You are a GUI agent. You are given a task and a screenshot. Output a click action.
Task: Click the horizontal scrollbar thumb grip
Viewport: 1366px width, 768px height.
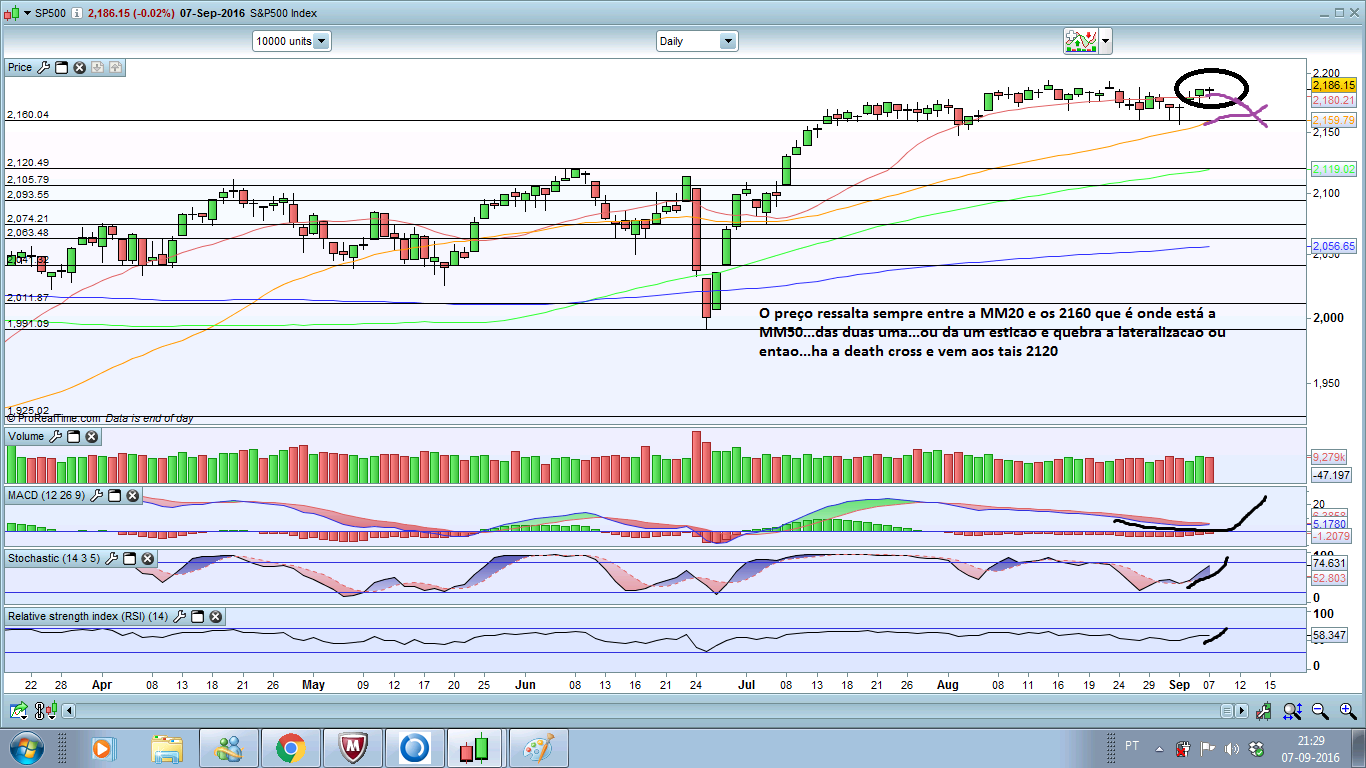tap(1227, 711)
